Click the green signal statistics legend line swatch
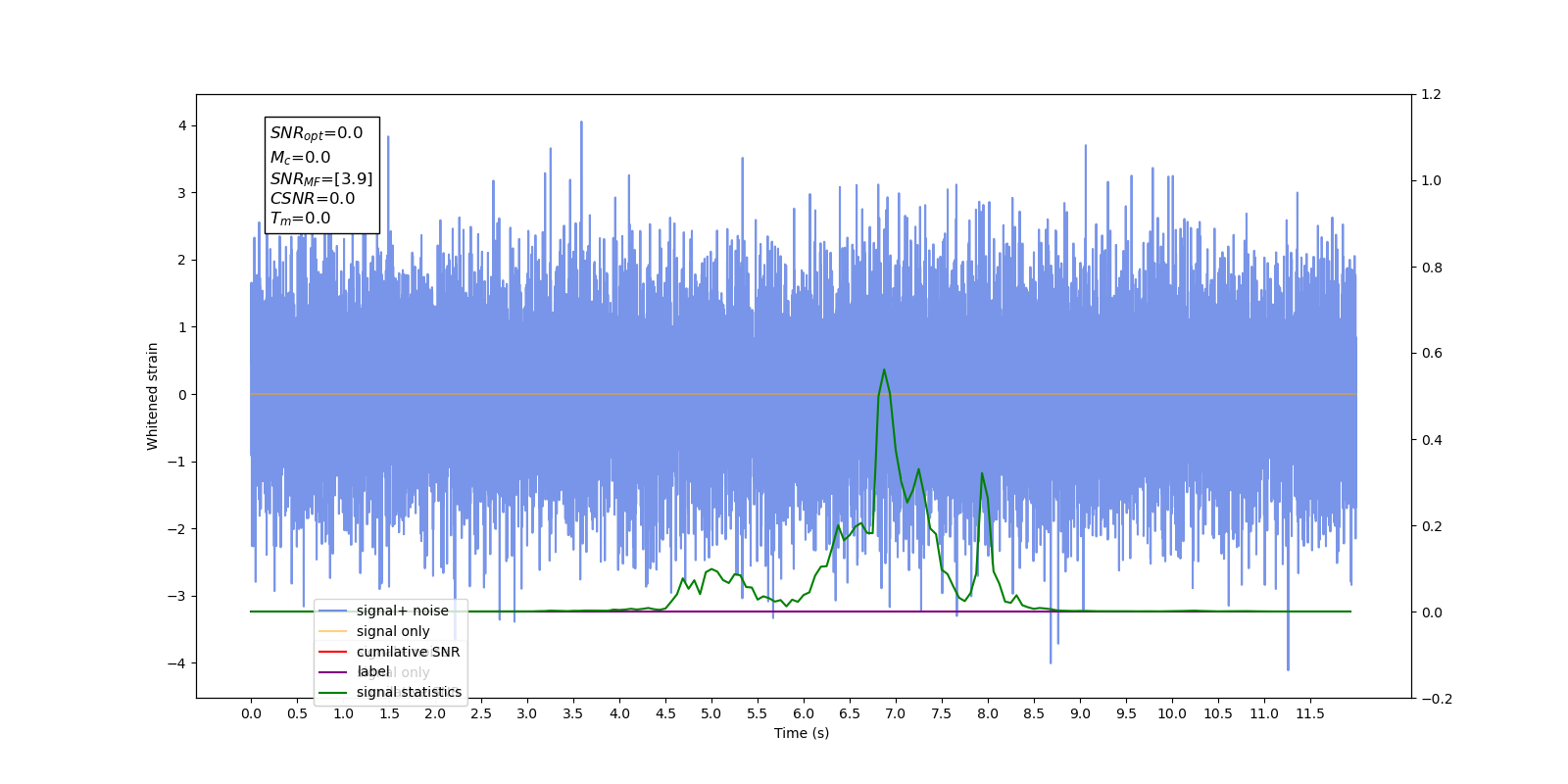1568x784 pixels. (333, 692)
